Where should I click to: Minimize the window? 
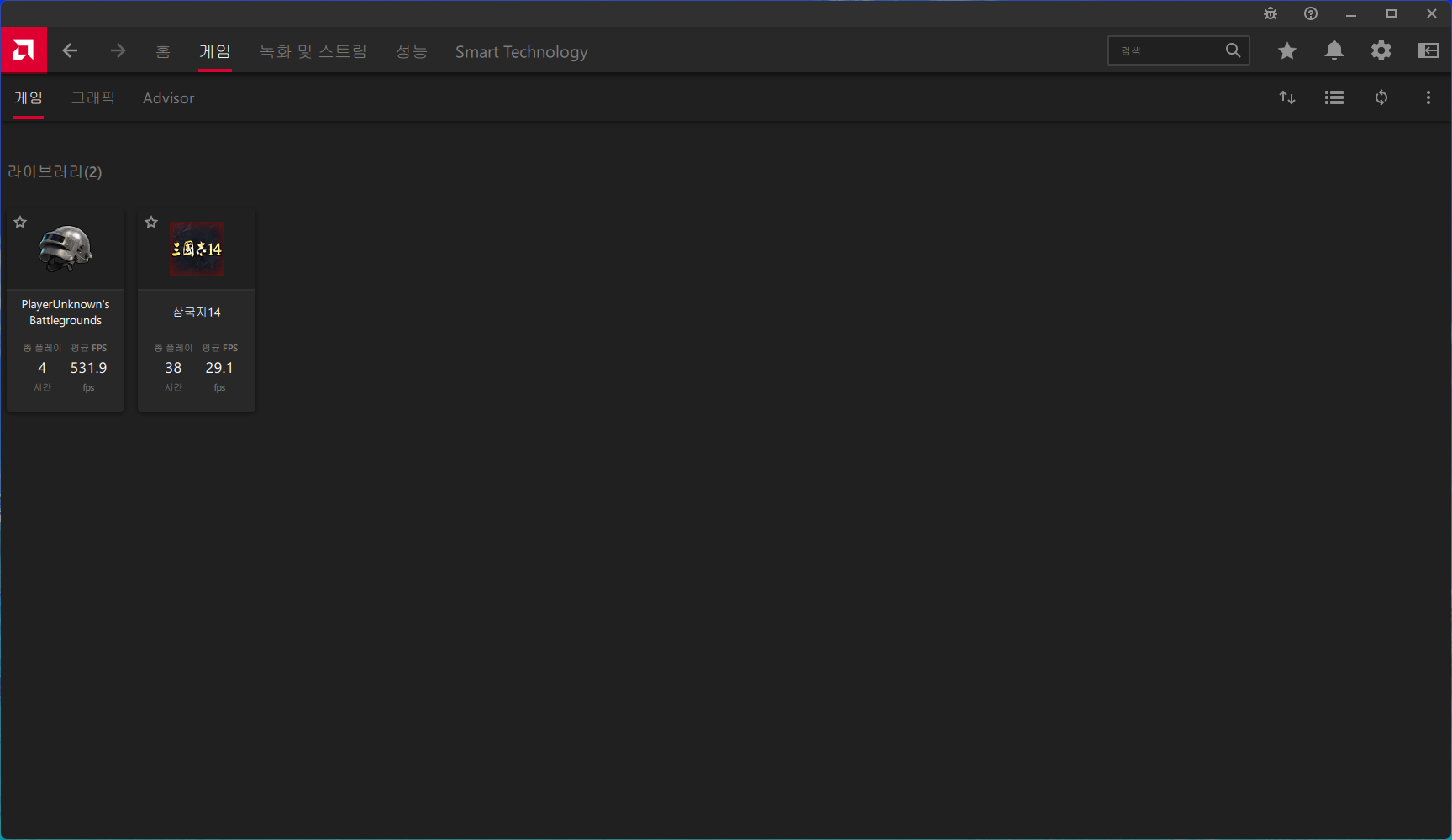pos(1351,13)
